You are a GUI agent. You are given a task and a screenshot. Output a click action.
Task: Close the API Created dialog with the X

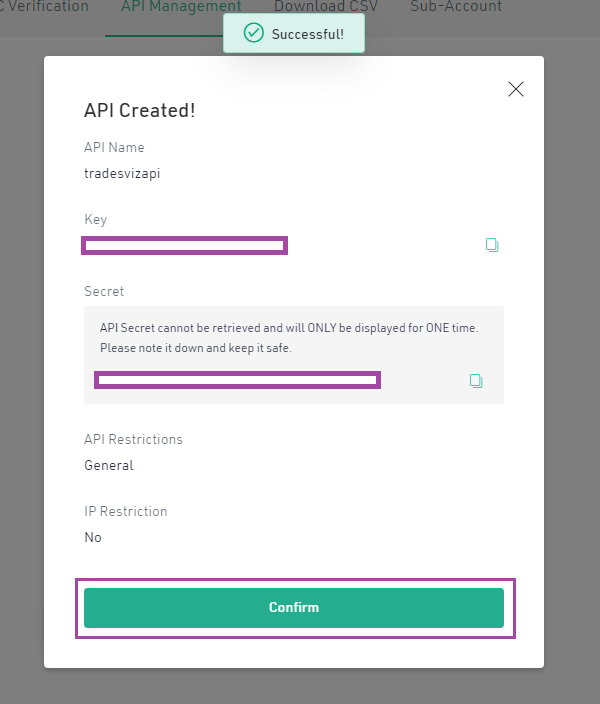(516, 89)
